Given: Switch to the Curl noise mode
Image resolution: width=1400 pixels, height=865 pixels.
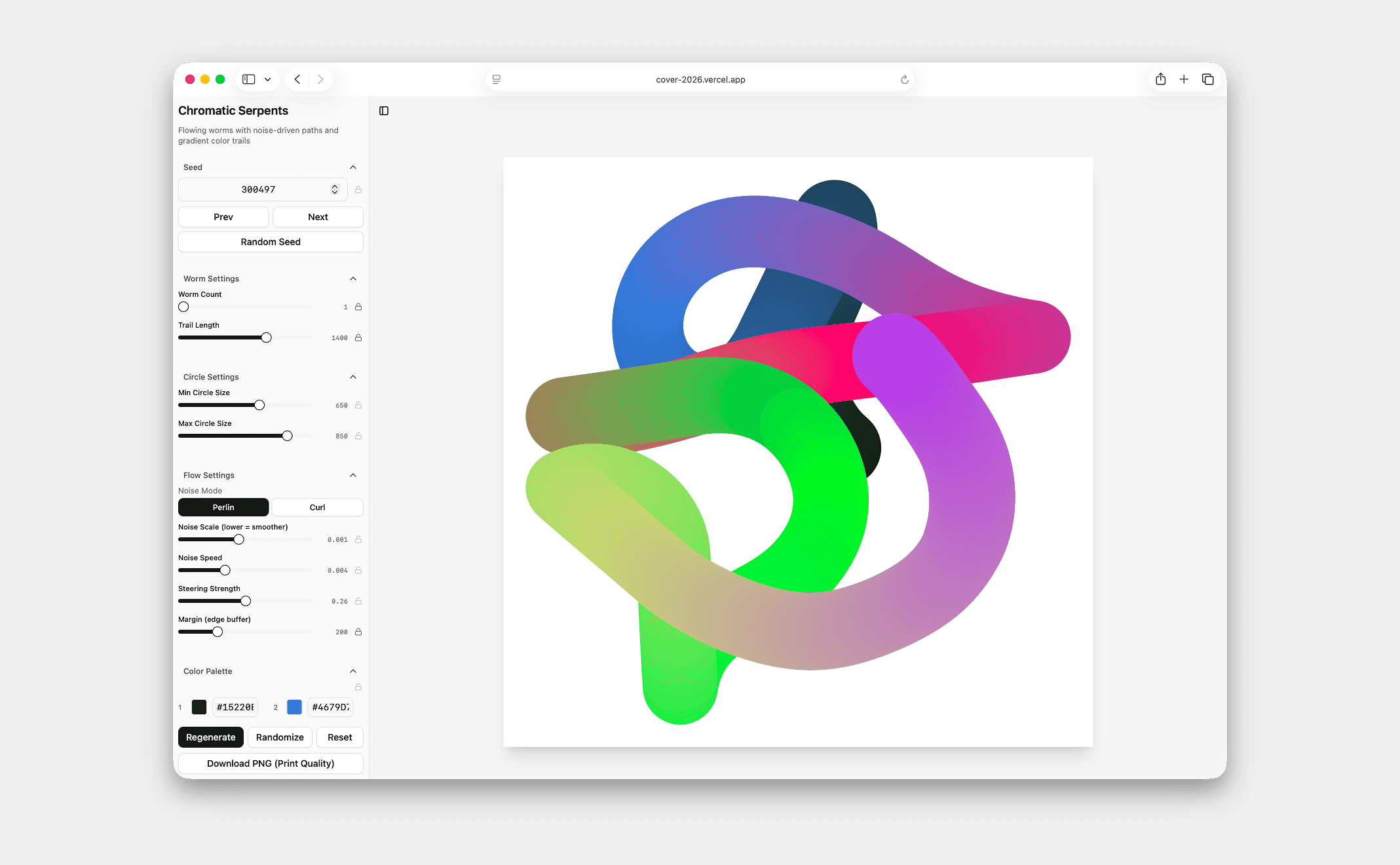Looking at the screenshot, I should tap(318, 507).
